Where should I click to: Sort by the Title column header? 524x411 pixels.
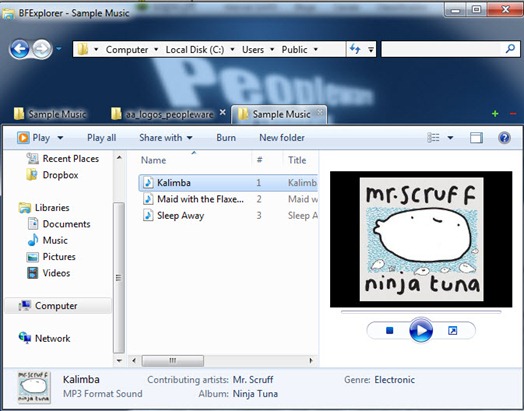pos(297,160)
